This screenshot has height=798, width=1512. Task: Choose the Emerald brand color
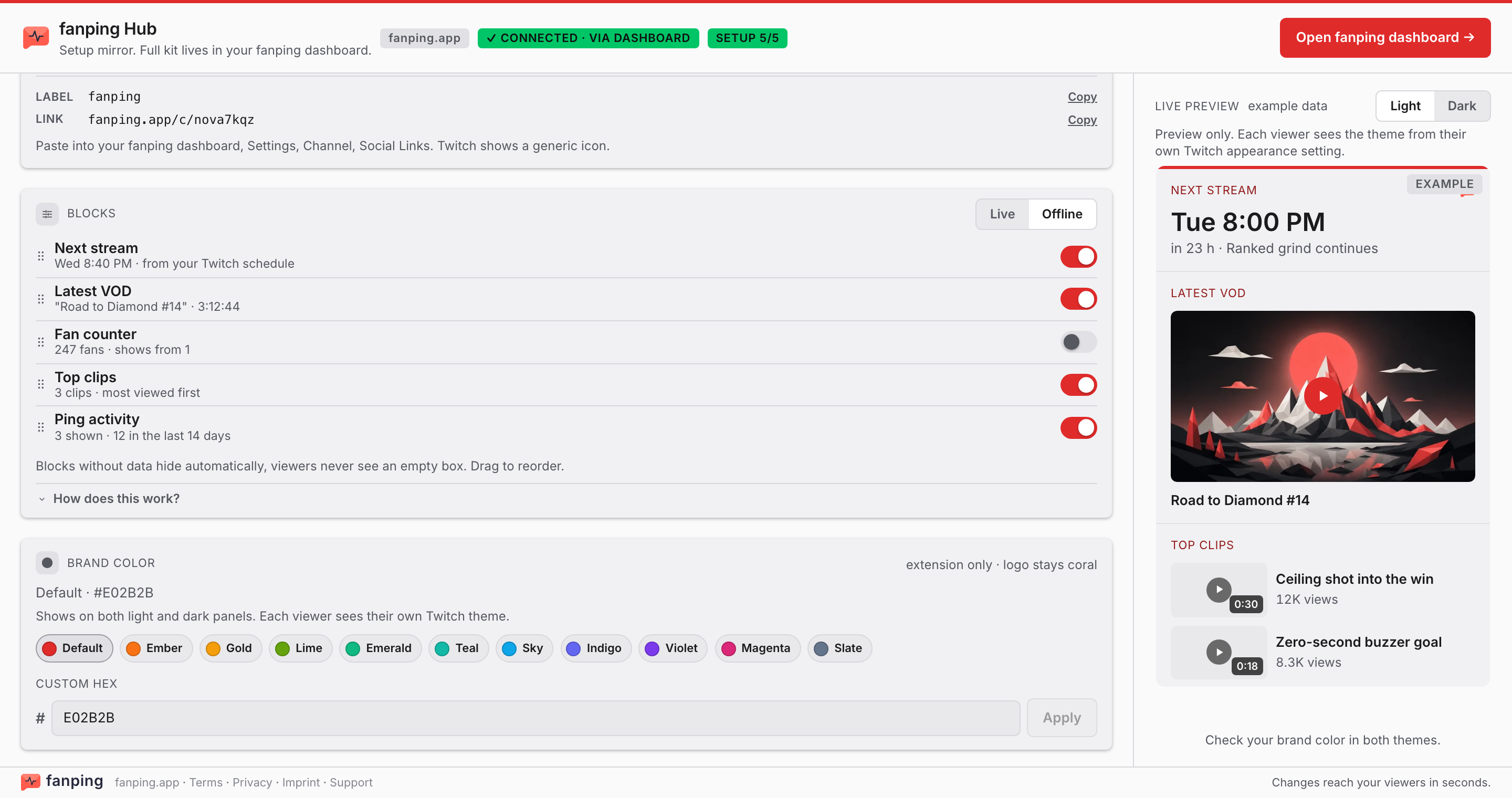pos(380,648)
